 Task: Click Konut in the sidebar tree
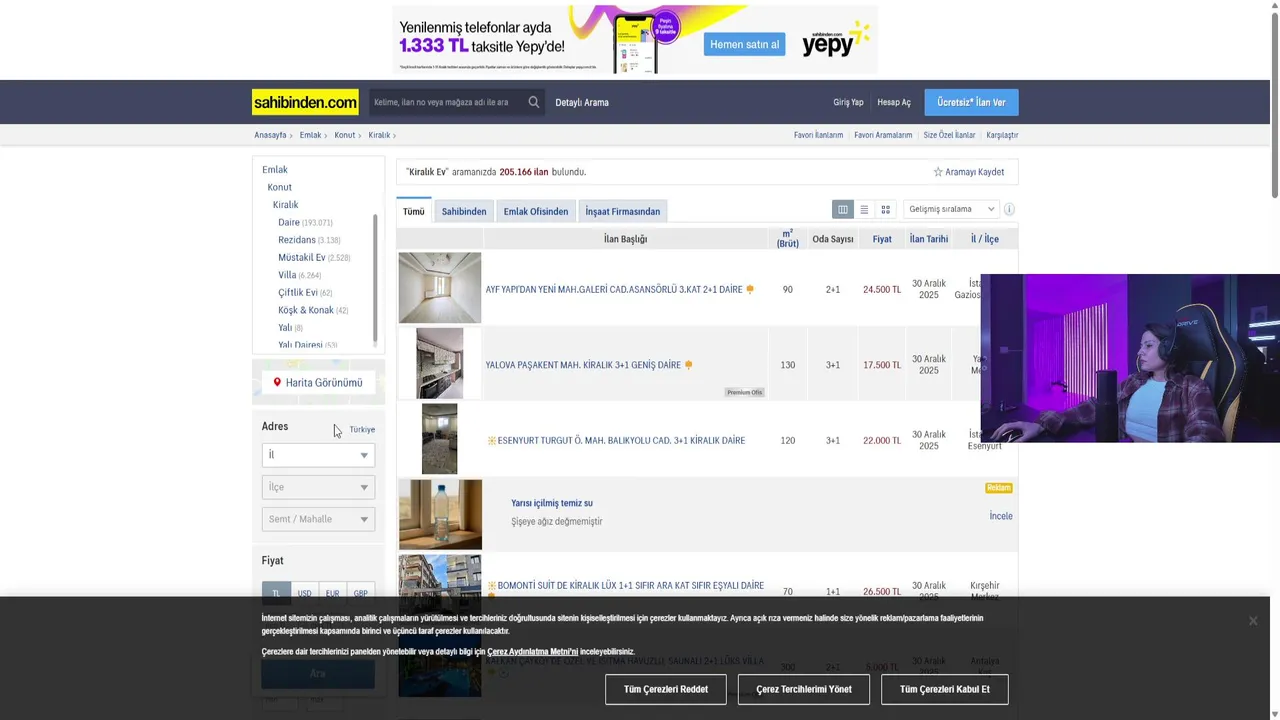coord(280,187)
